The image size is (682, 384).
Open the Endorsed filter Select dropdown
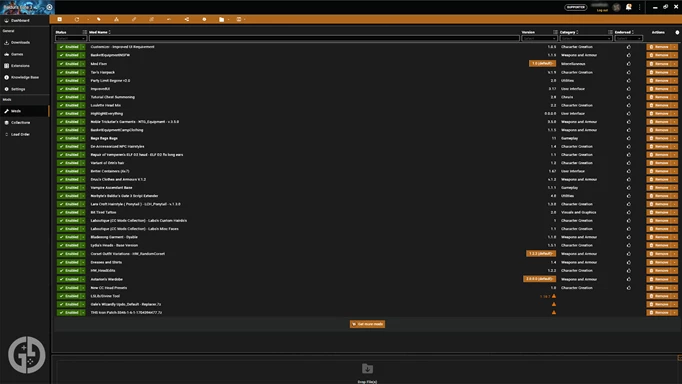coord(629,38)
